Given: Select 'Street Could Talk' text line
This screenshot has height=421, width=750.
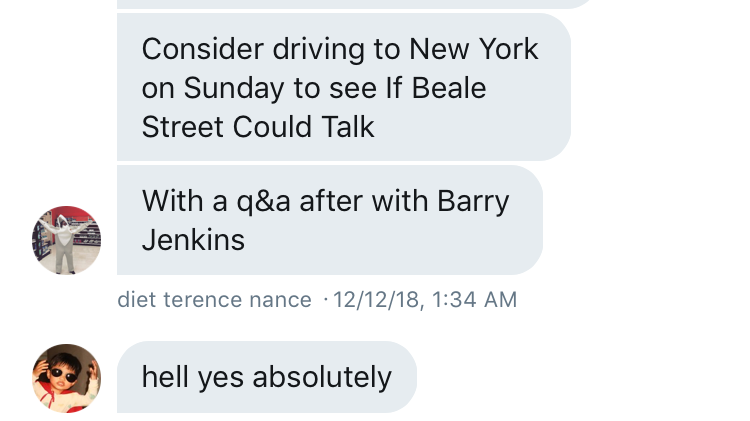Looking at the screenshot, I should coord(258,127).
